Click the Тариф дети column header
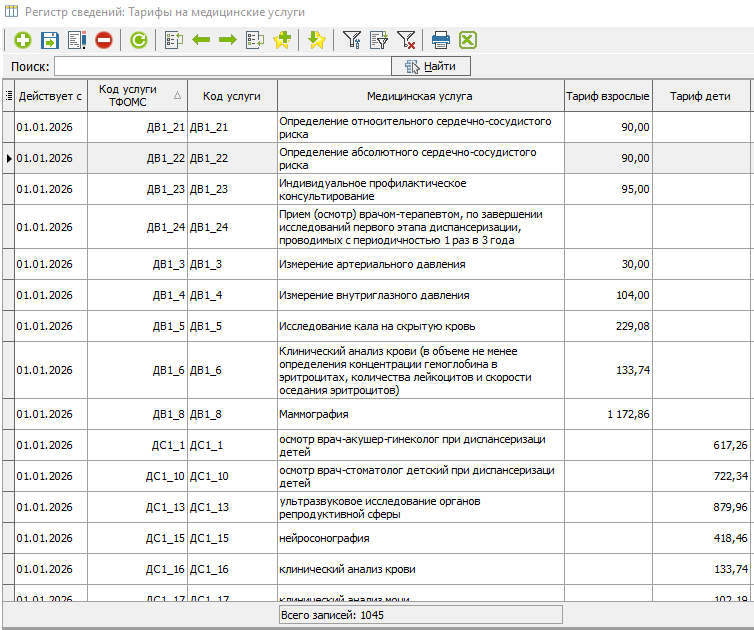This screenshot has width=754, height=630. 701,96
